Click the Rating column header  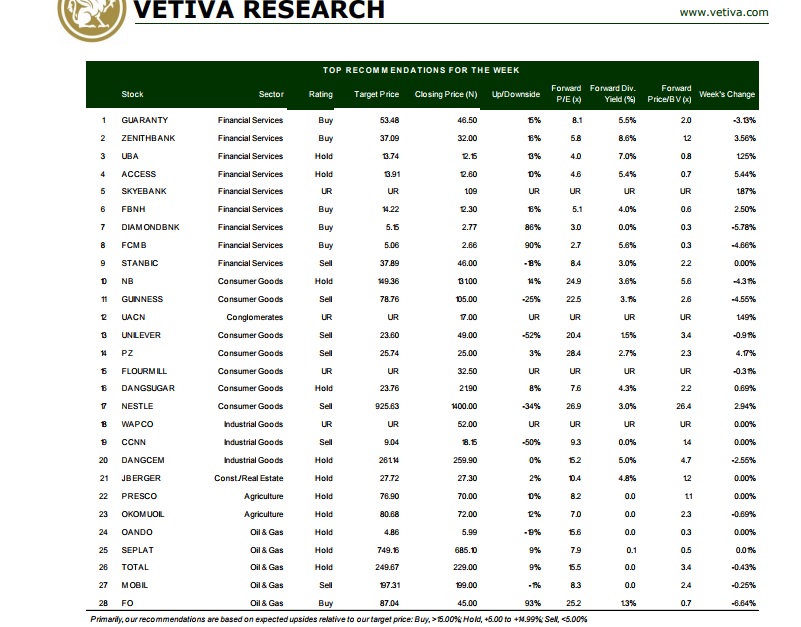click(320, 95)
